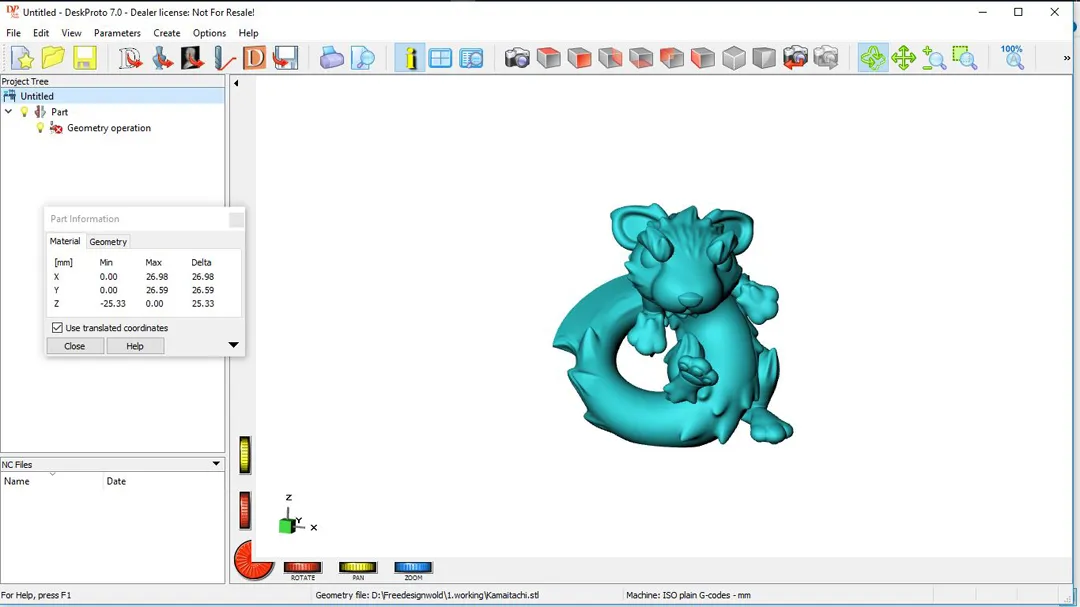Image resolution: width=1080 pixels, height=607 pixels.
Task: Activate the zoom-to-window selection tool
Action: tap(965, 59)
